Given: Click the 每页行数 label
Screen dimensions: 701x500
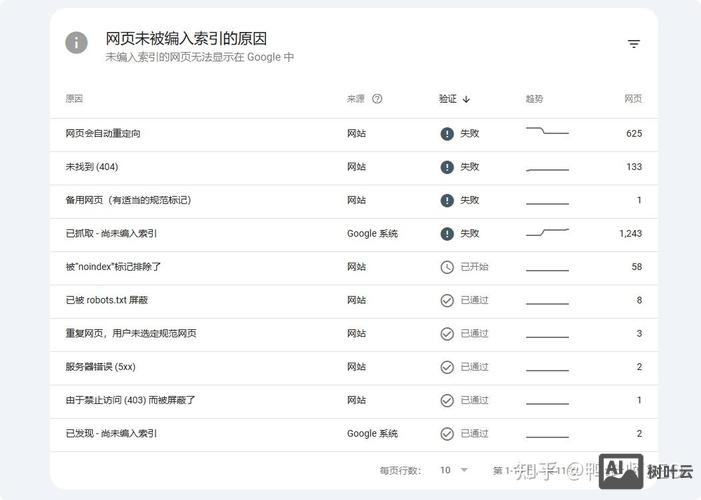Looking at the screenshot, I should pos(400,470).
